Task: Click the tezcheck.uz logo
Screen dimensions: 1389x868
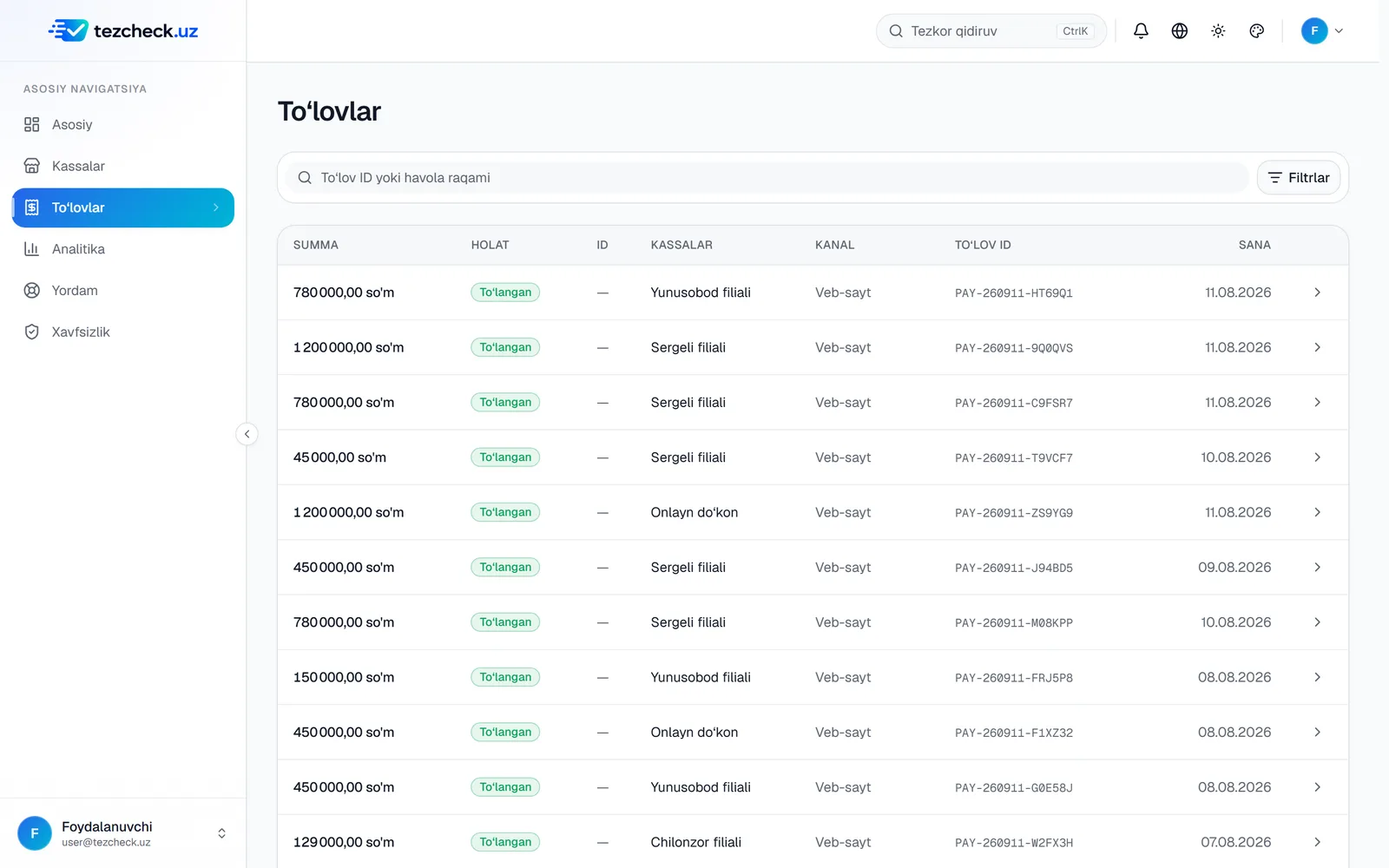Action: [x=123, y=31]
